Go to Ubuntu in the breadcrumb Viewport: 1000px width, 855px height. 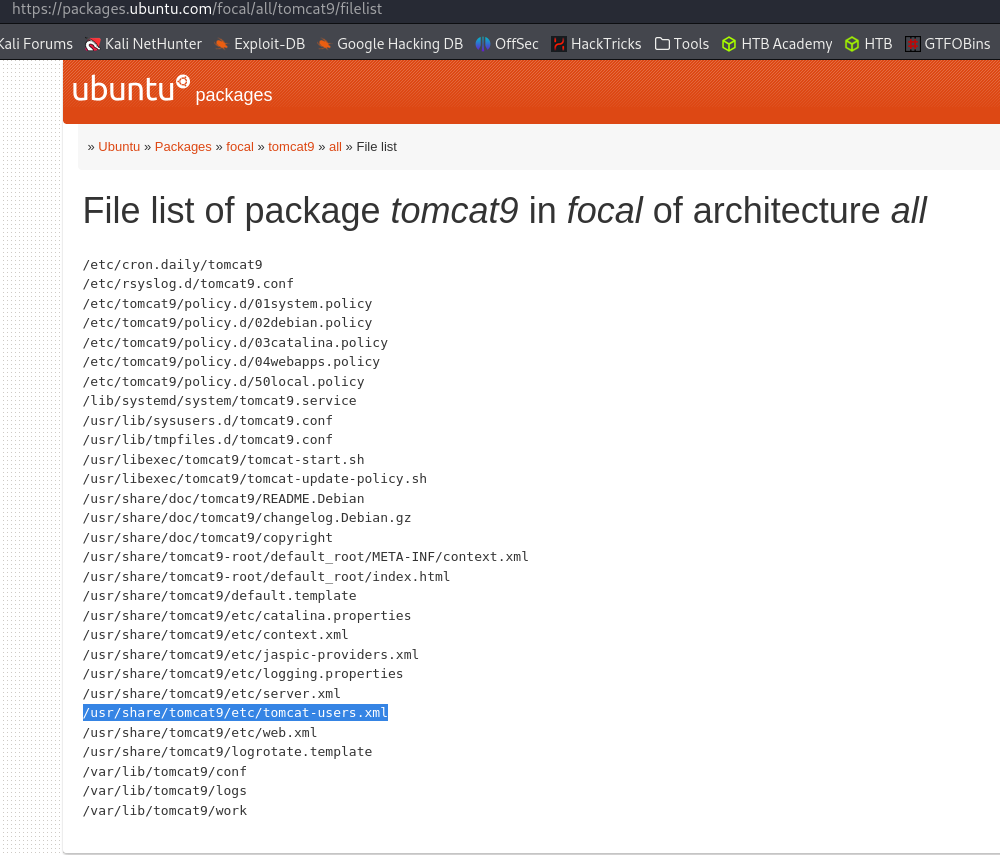tap(119, 147)
